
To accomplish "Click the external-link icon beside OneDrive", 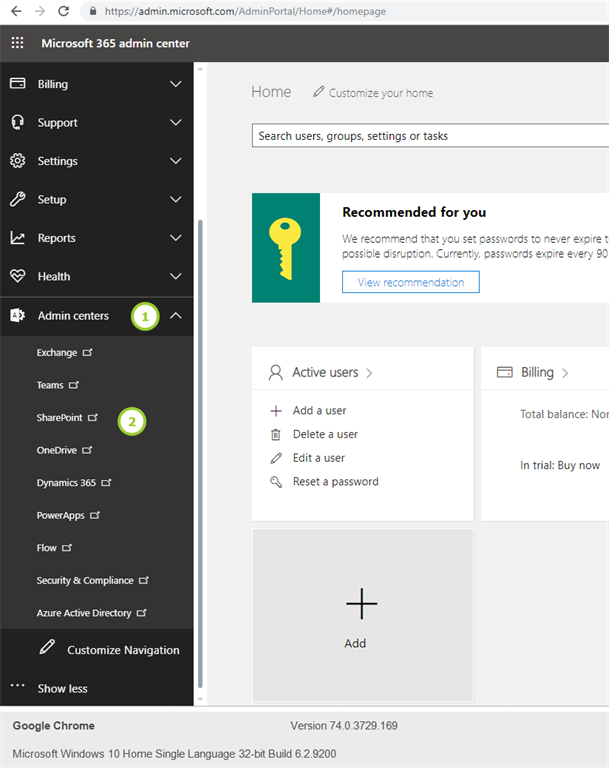I will 87,450.
